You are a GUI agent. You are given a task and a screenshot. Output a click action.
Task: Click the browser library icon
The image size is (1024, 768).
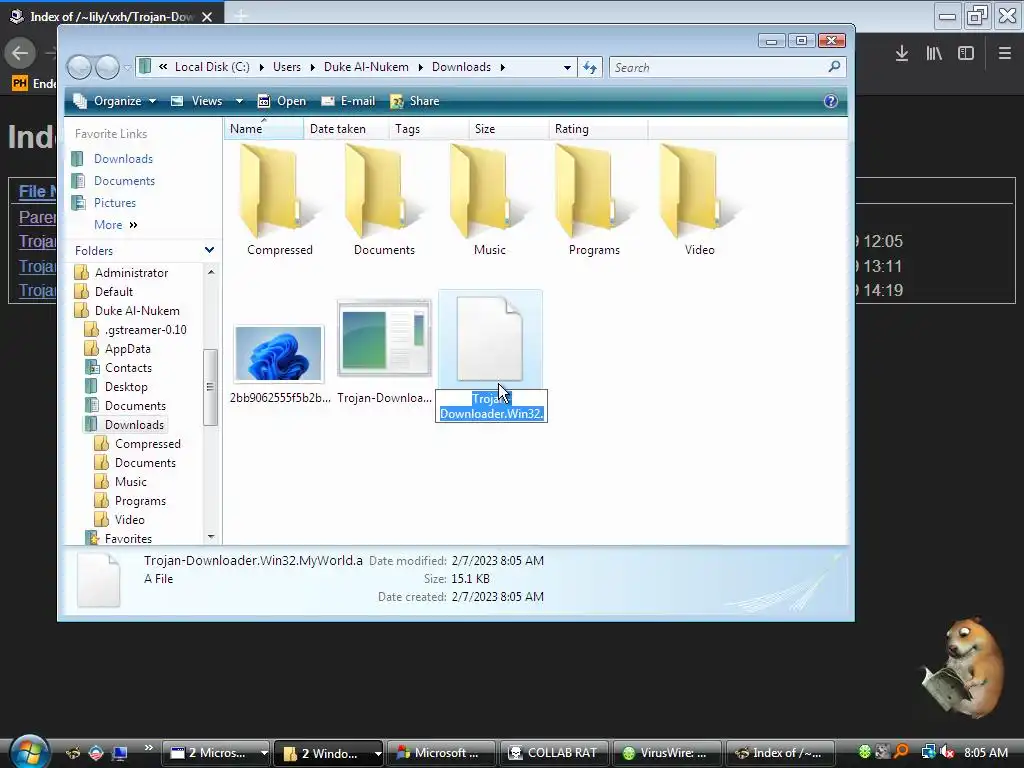[934, 53]
